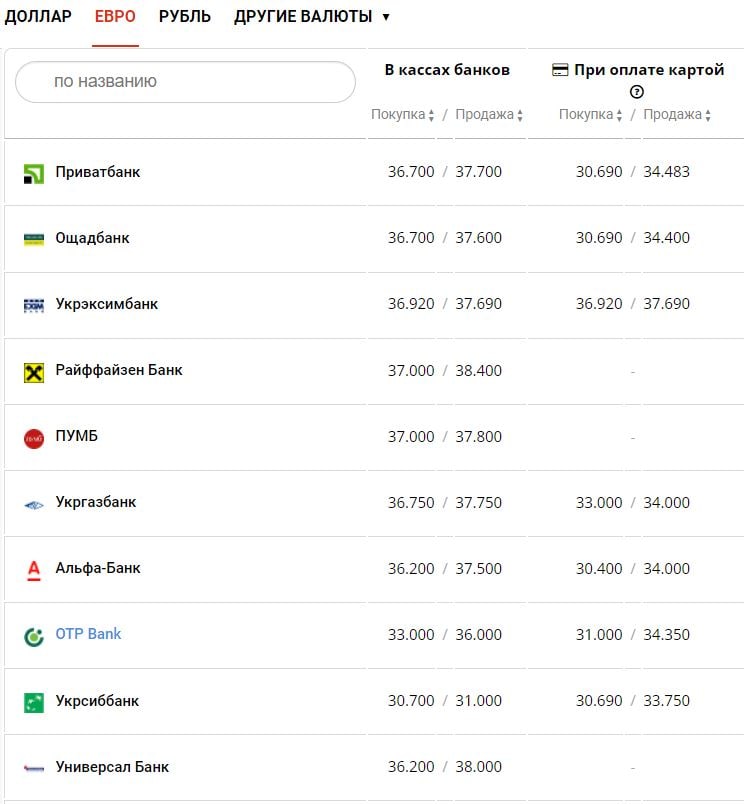Sort bank cash desks by Продажа

(489, 115)
